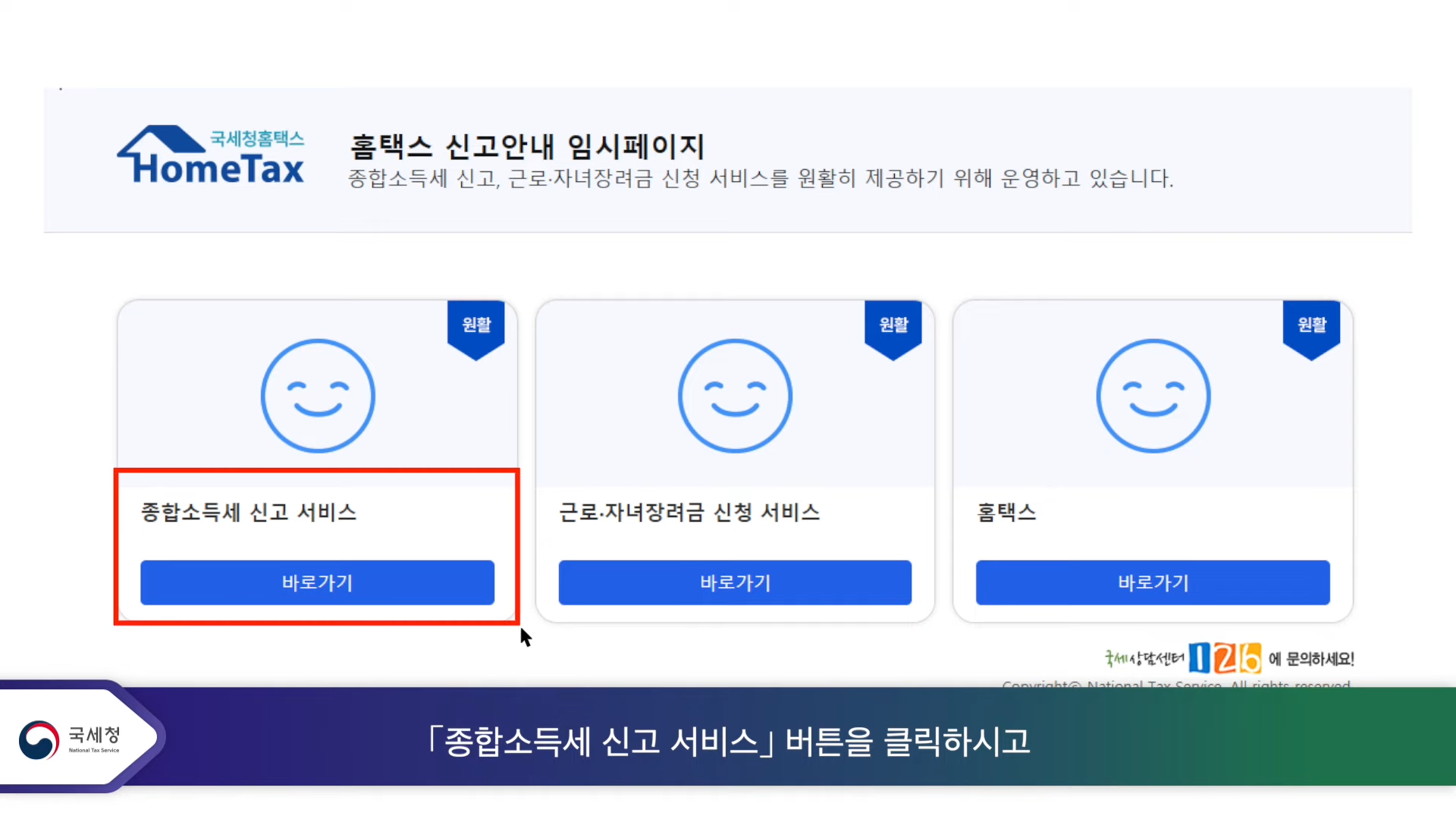The image size is (1456, 819).
Task: Select the 종합소득세 신고 서비스 title text
Action: (249, 513)
